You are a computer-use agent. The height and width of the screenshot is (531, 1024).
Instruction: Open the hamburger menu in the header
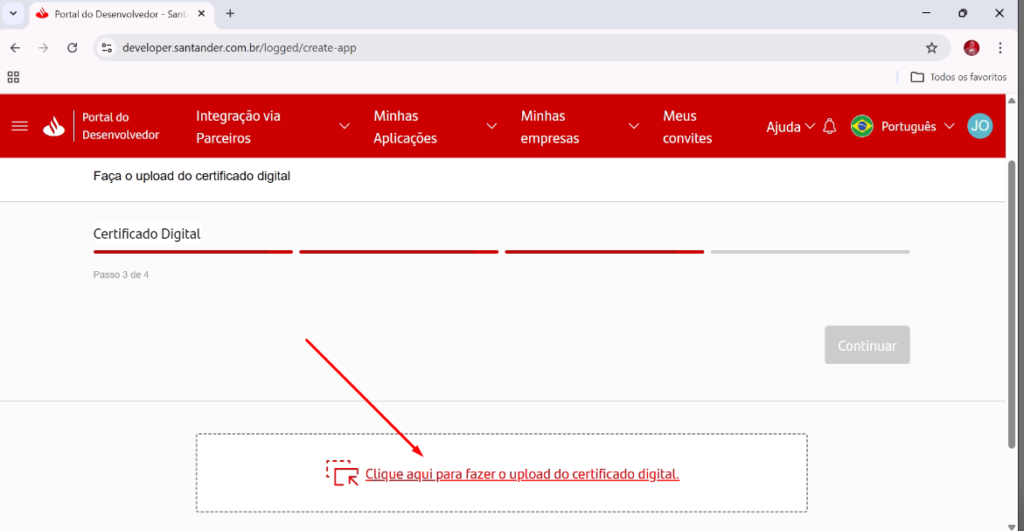(20, 126)
